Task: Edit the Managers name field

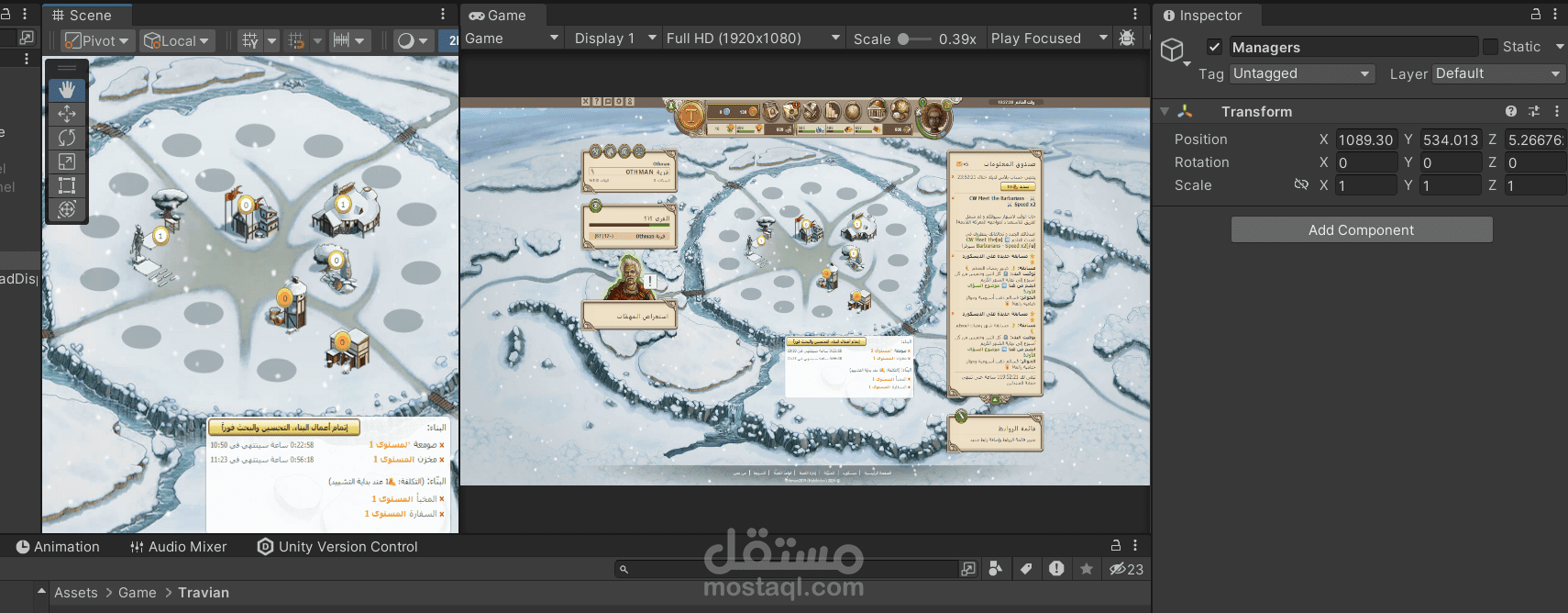Action: (x=1353, y=47)
